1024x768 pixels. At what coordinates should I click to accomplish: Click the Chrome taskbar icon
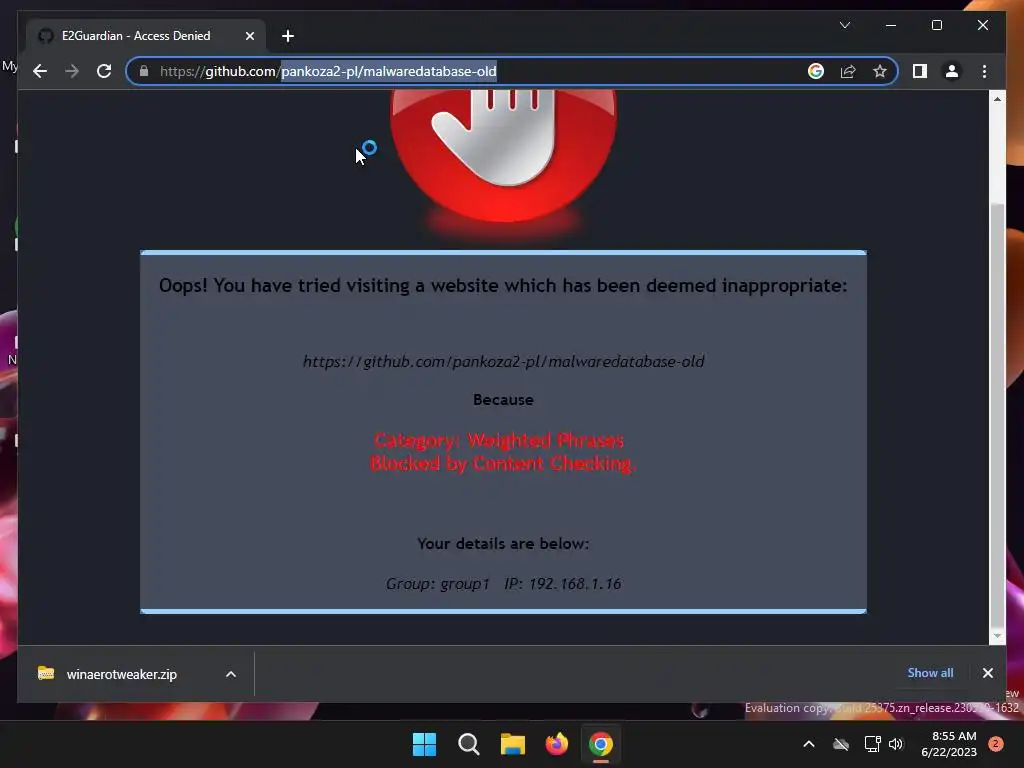point(601,744)
